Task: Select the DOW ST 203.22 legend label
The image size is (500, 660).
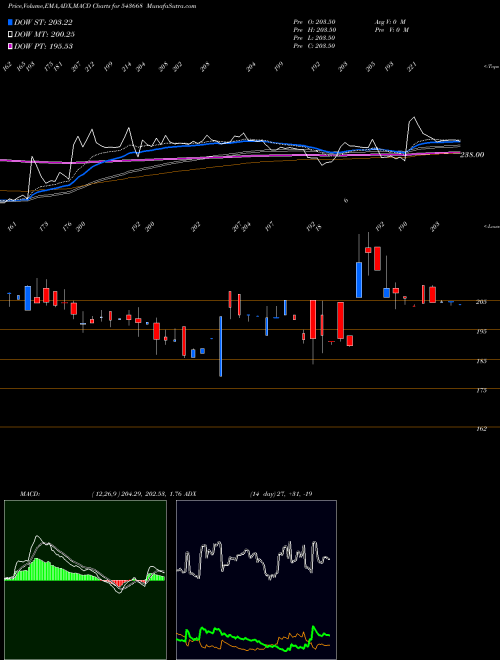Action: coord(43,22)
